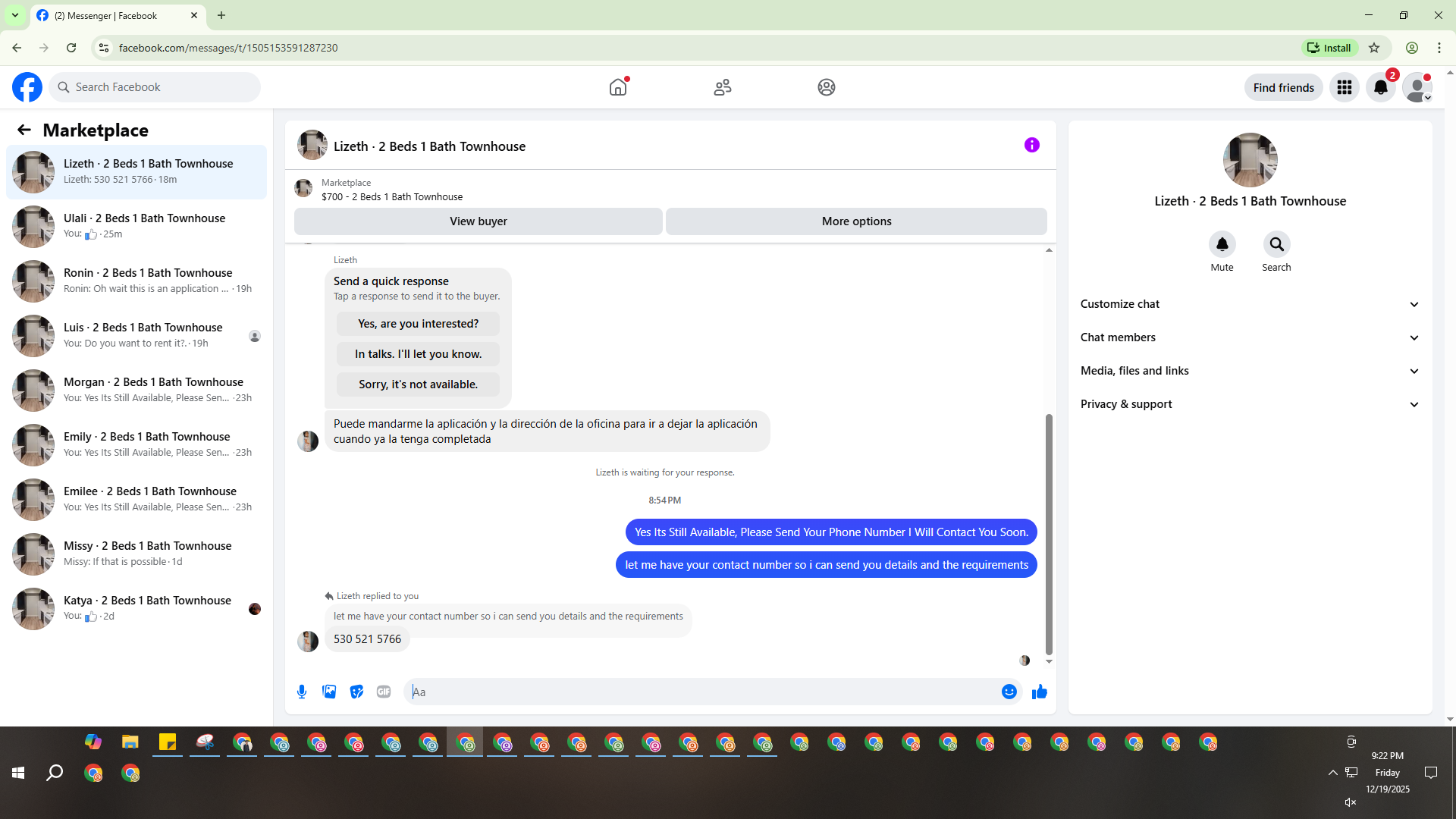Viewport: 1456px width, 819px height.
Task: Search within conversation using the magnifier
Action: coord(1276,245)
